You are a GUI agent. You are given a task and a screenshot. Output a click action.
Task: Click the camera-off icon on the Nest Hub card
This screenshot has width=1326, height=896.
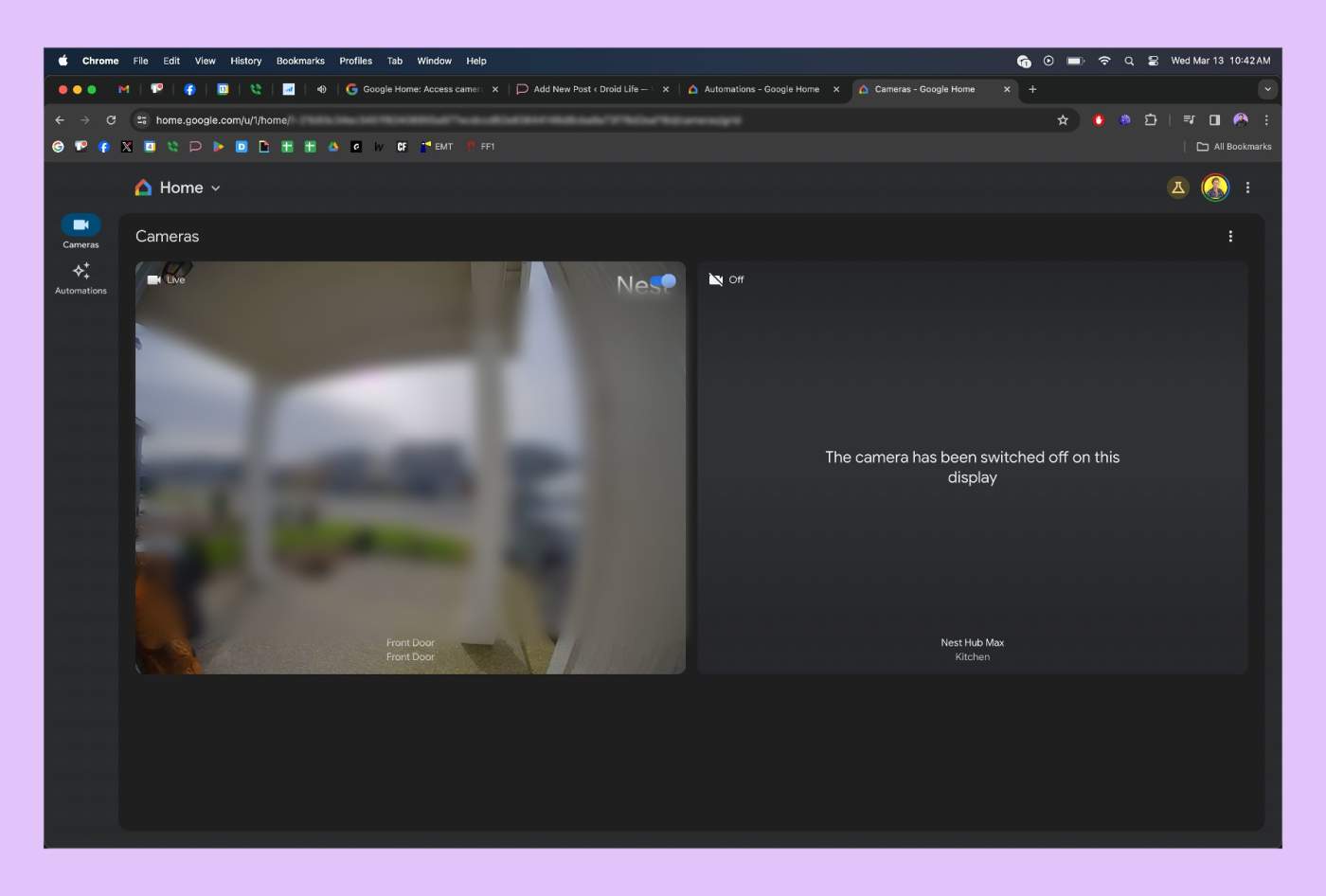pyautogui.click(x=715, y=278)
